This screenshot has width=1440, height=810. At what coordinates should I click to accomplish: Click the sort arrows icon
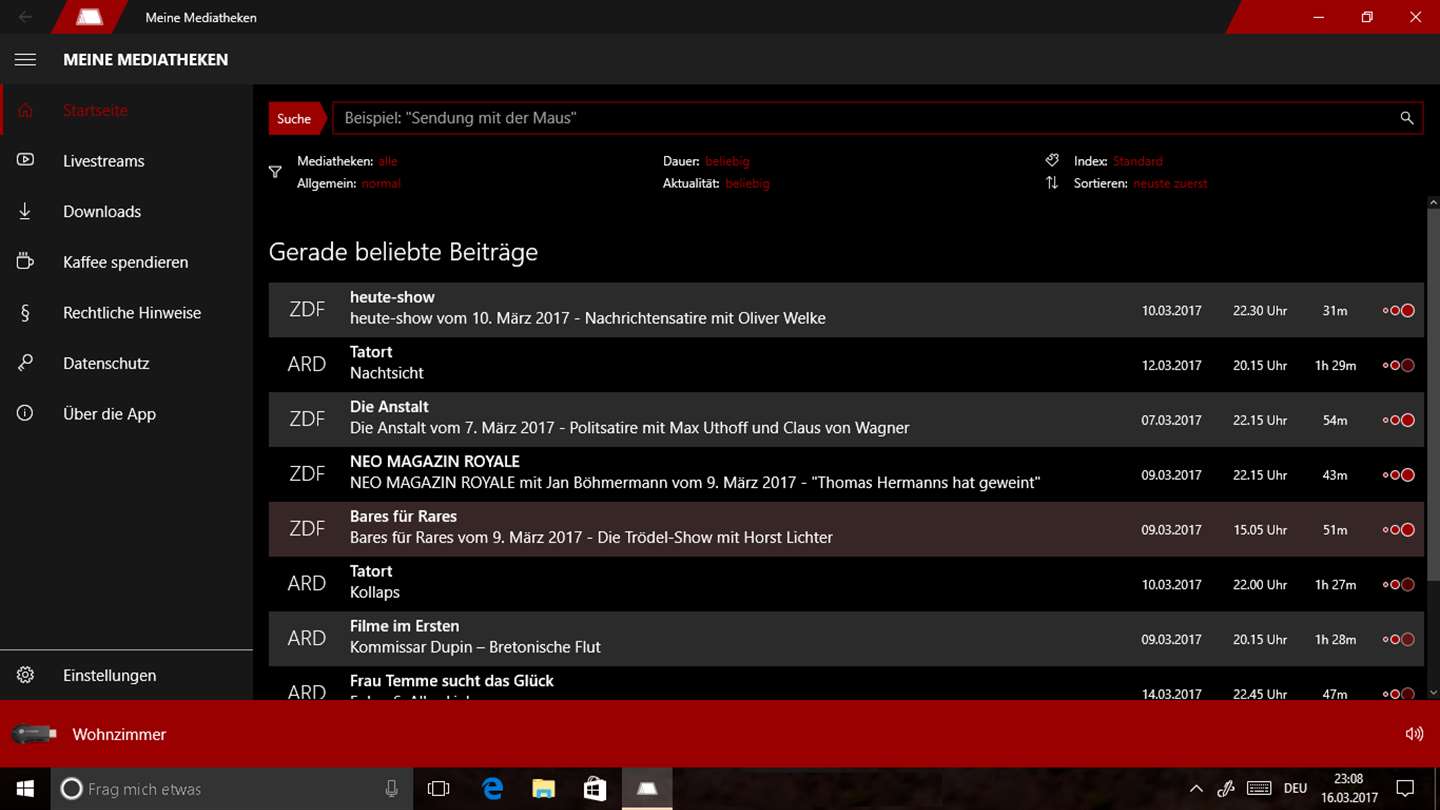tap(1052, 183)
